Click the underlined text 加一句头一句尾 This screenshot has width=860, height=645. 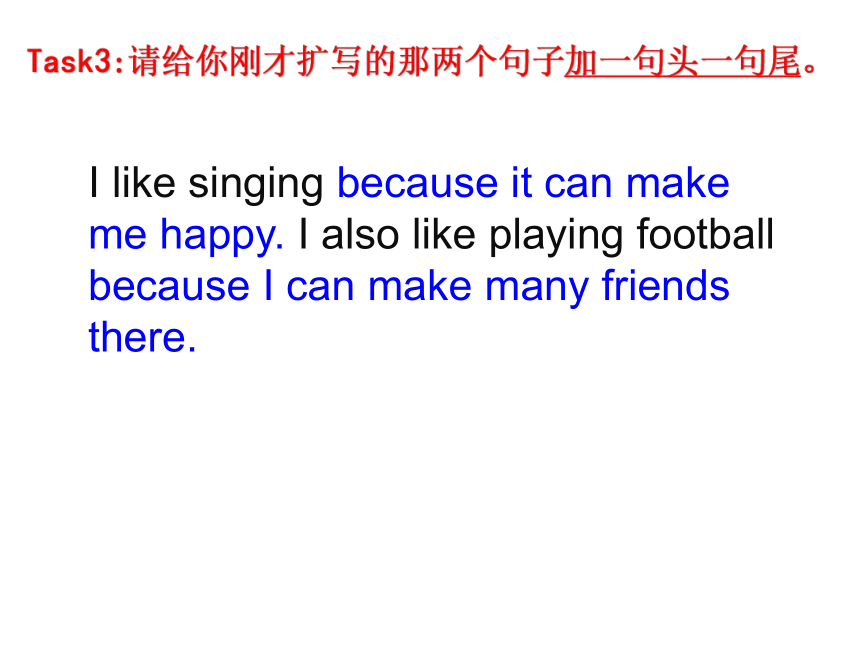coord(683,61)
